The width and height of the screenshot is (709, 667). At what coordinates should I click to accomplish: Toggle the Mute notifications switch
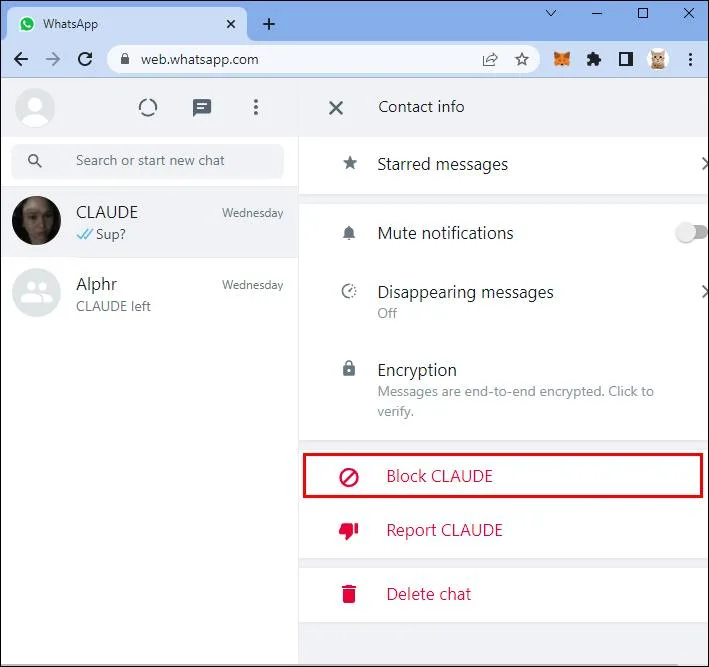click(x=692, y=233)
